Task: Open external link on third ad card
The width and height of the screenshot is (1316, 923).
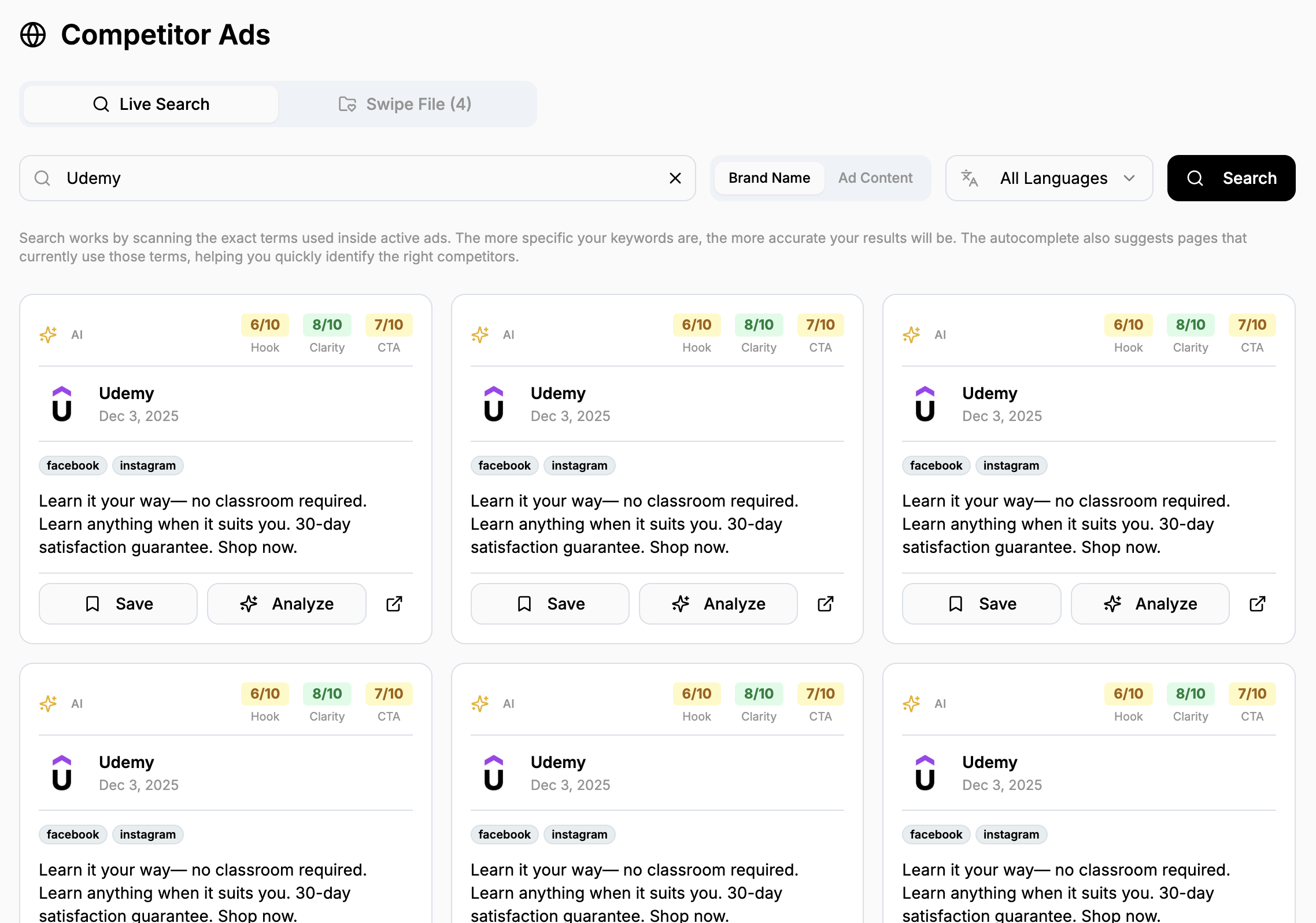Action: tap(1258, 604)
